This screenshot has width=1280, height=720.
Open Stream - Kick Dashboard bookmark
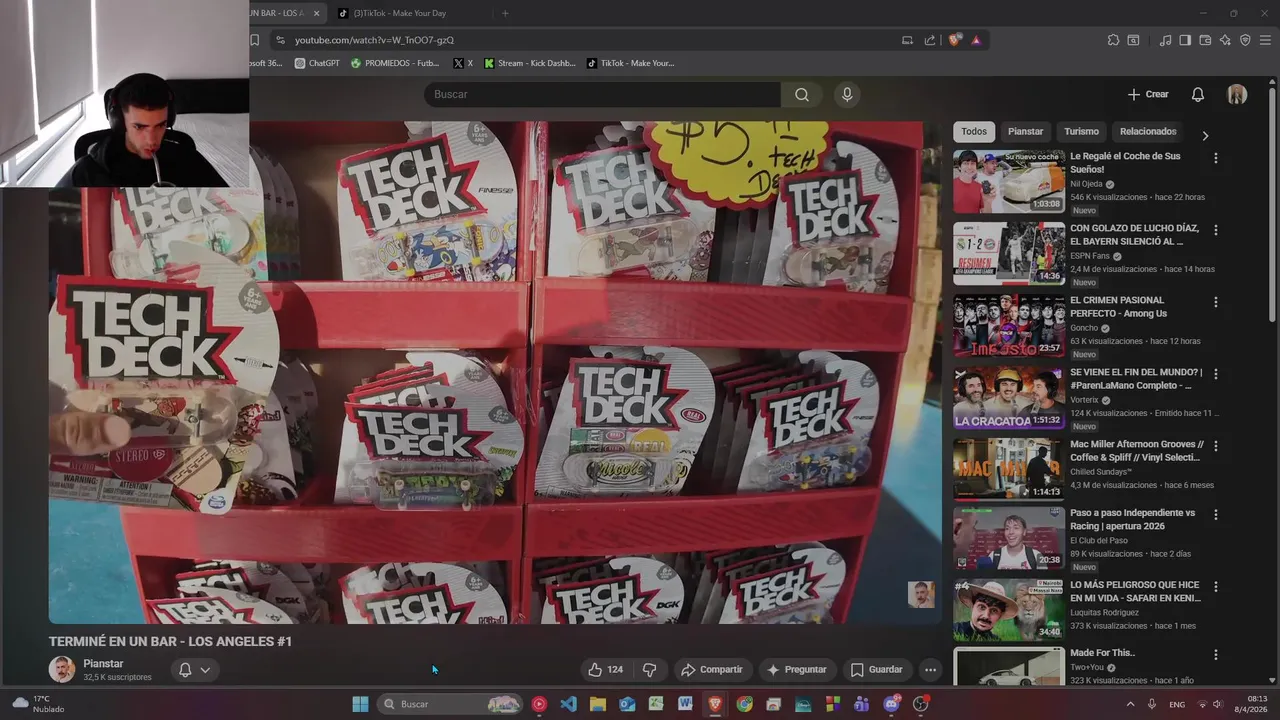530,63
